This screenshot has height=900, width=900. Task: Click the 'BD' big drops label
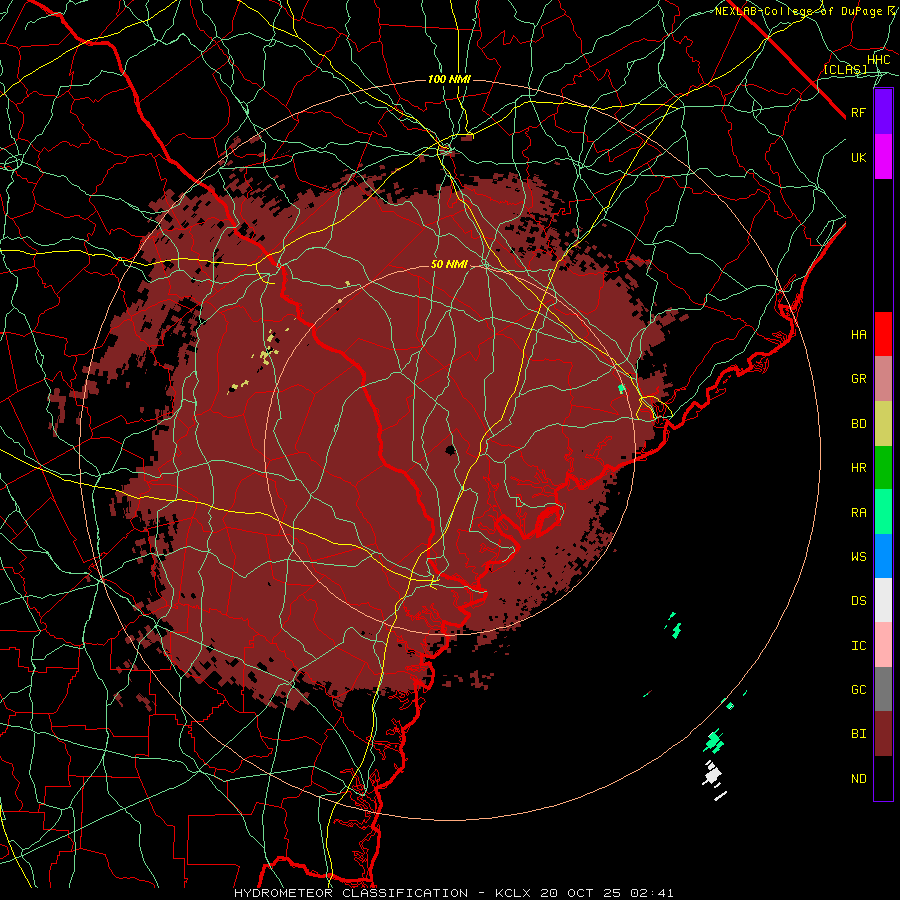click(x=859, y=424)
